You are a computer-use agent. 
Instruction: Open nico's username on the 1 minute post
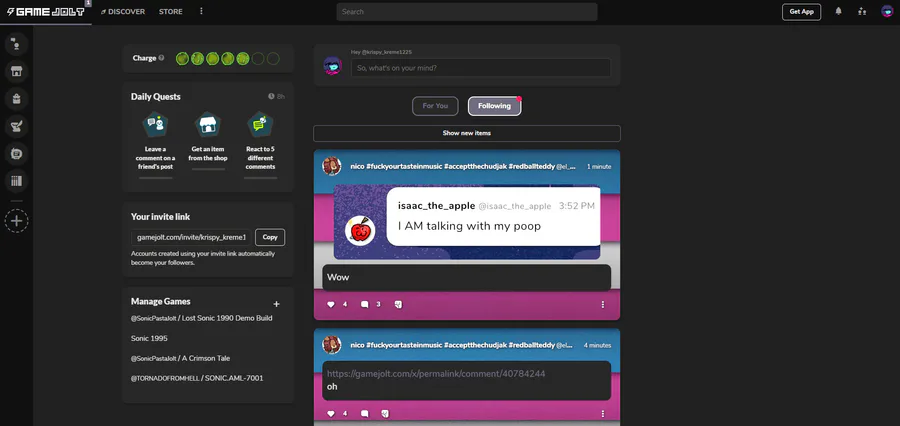452,166
